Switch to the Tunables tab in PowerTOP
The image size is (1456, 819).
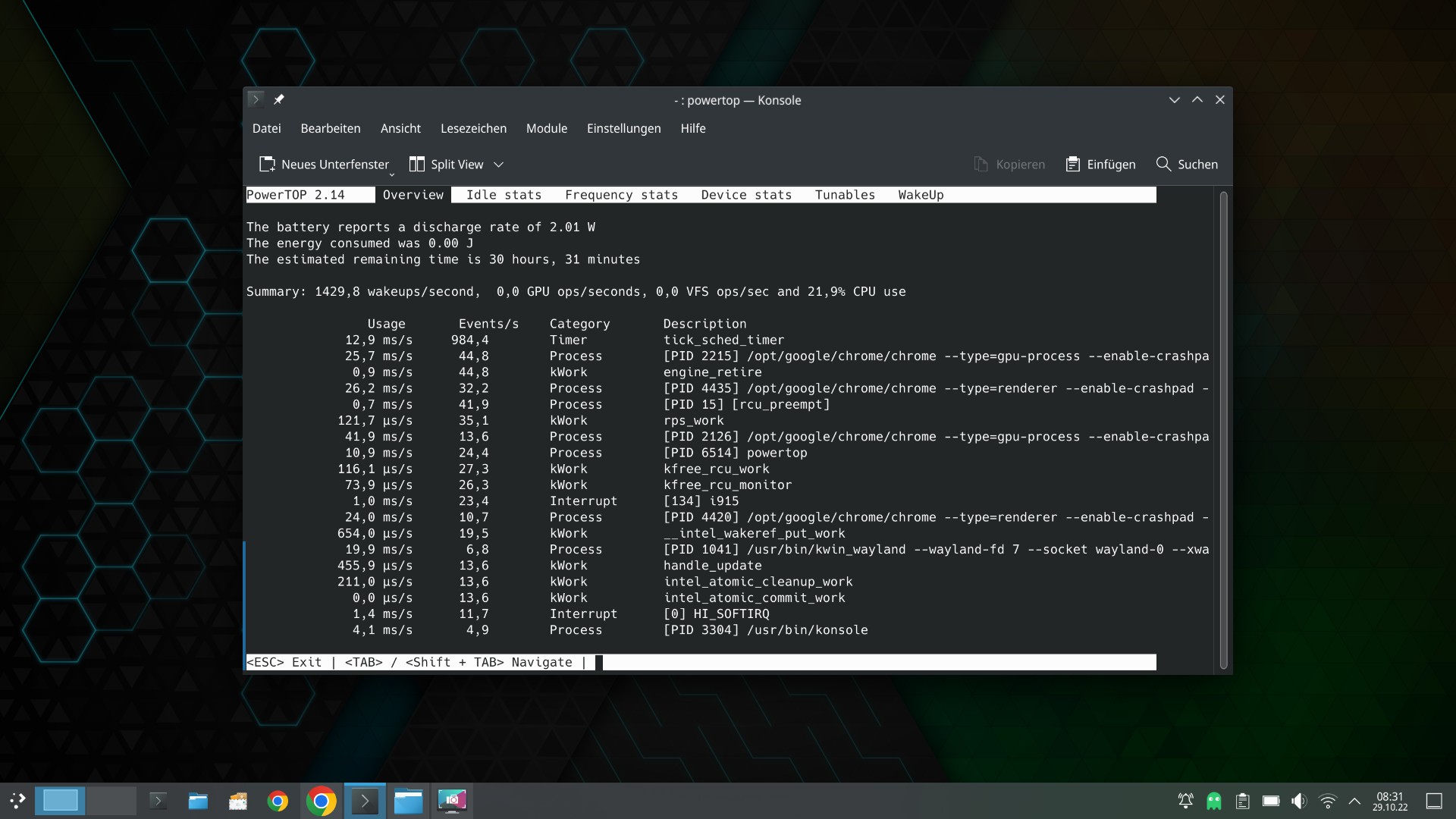point(845,195)
